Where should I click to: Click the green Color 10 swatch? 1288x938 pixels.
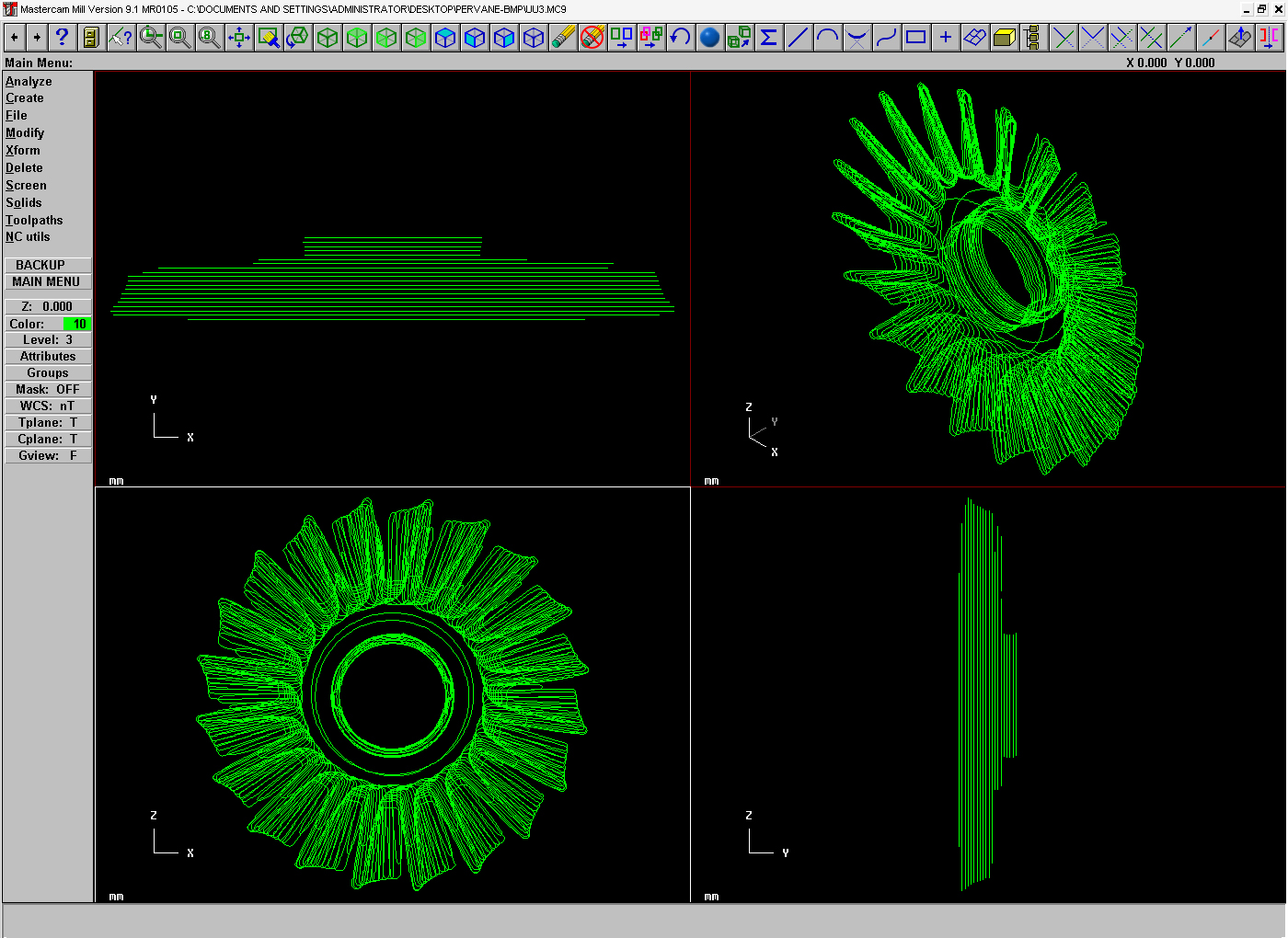tap(77, 325)
